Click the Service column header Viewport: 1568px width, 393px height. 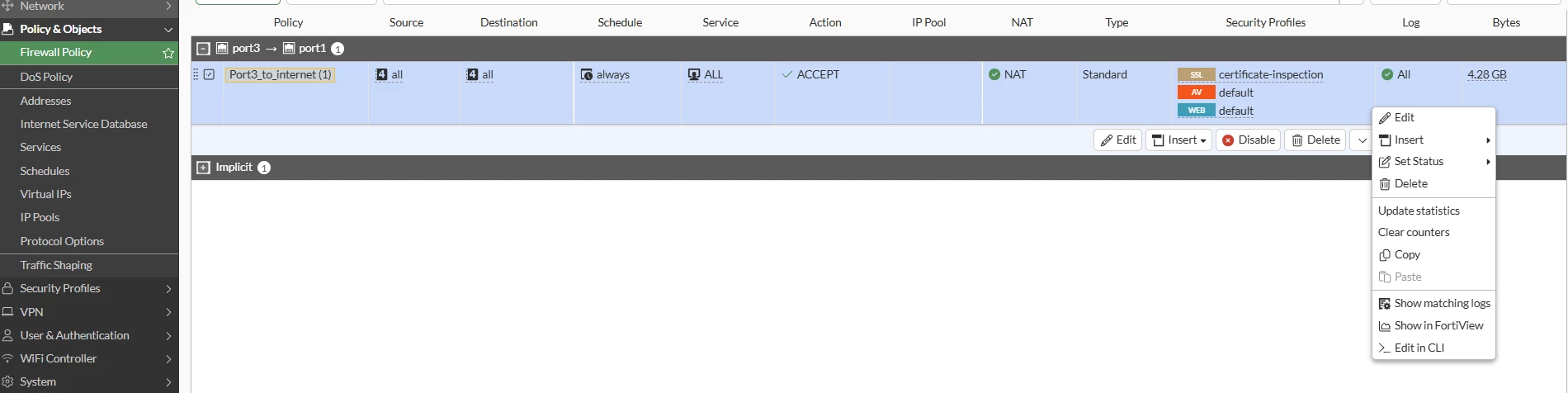click(x=720, y=22)
